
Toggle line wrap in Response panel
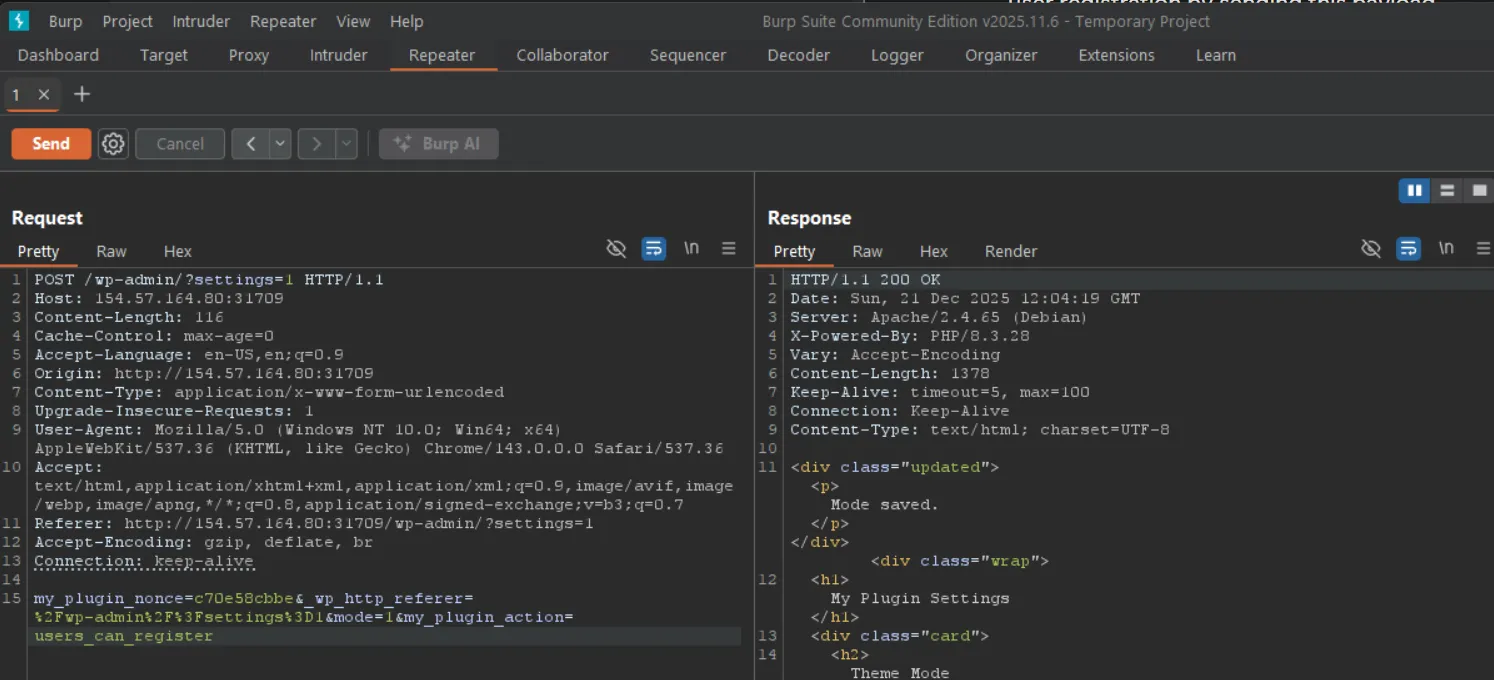coord(1408,249)
